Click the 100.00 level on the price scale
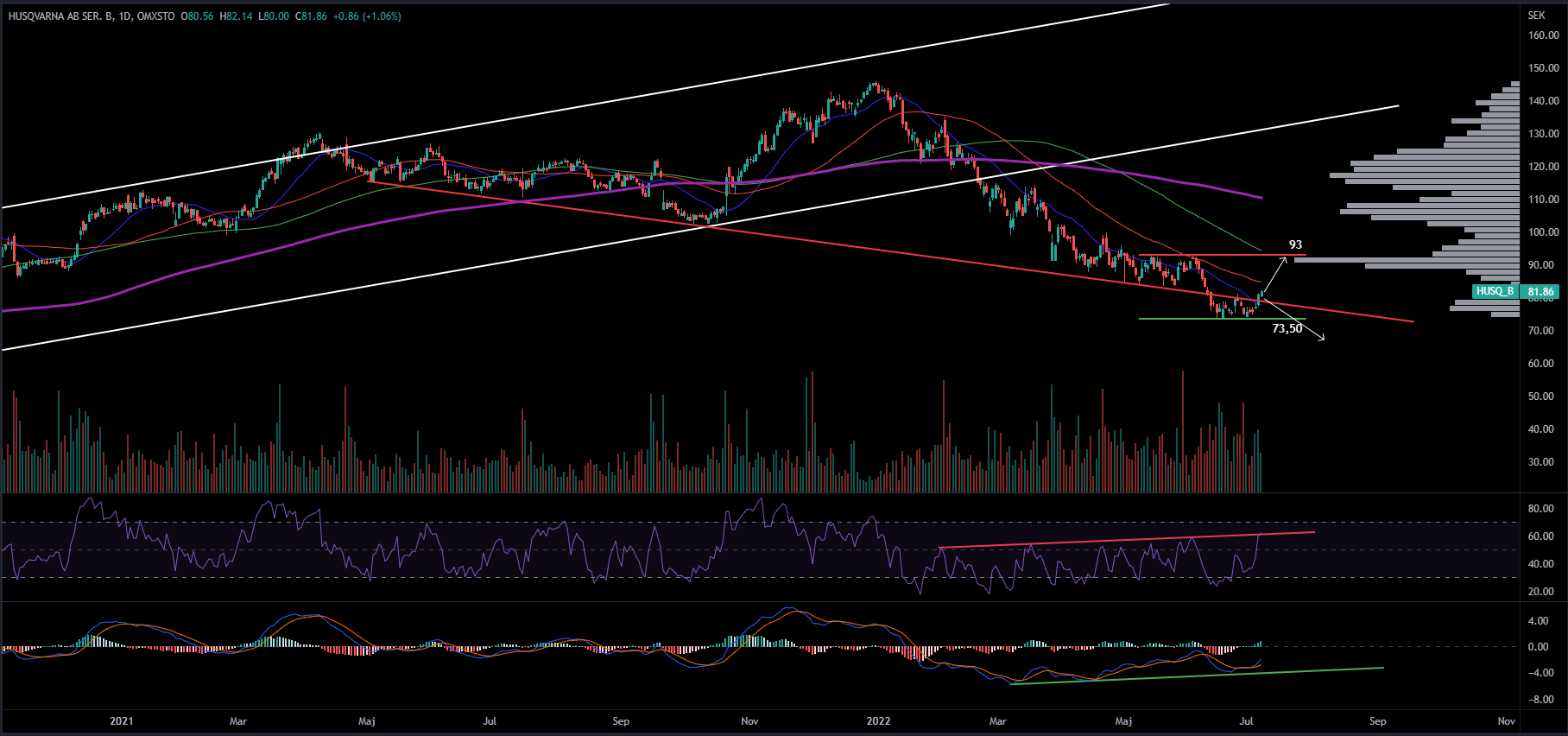The height and width of the screenshot is (736, 1568). tap(1543, 232)
